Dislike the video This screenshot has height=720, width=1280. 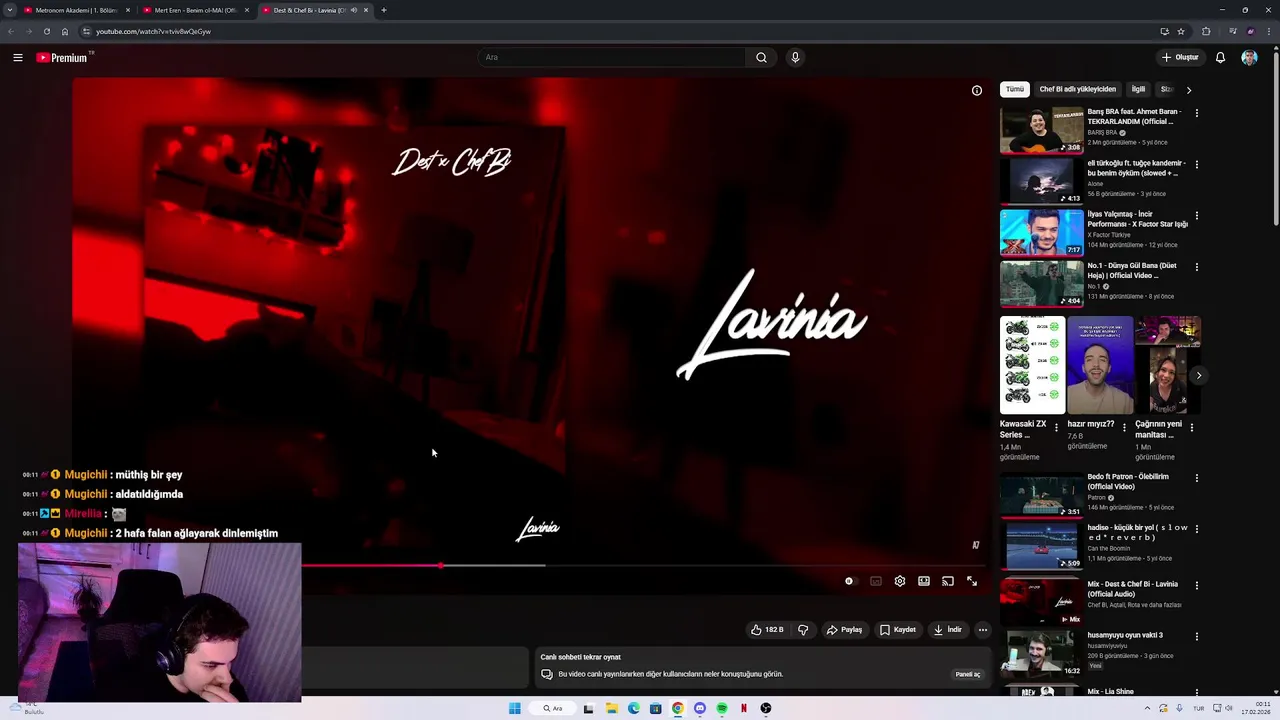click(x=803, y=630)
